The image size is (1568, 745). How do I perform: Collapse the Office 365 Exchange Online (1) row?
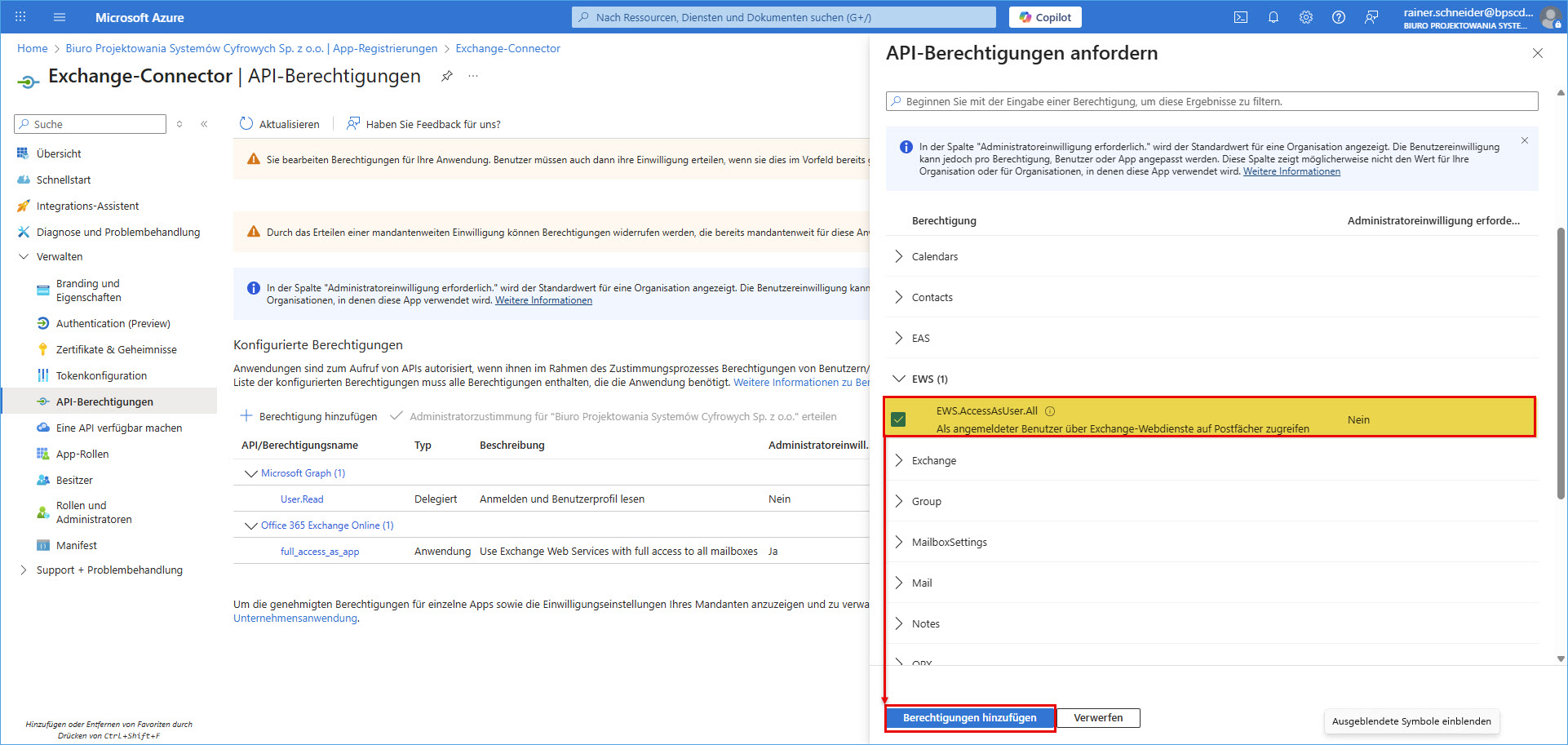click(x=250, y=525)
